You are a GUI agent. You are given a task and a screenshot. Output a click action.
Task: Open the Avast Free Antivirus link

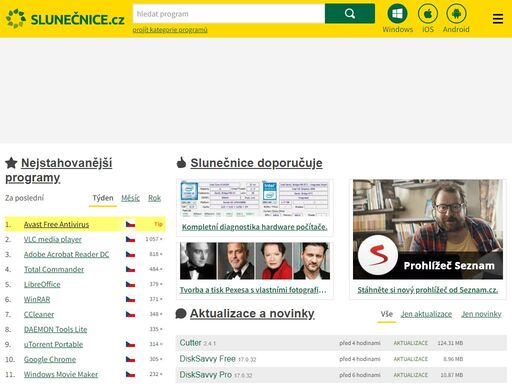point(56,224)
